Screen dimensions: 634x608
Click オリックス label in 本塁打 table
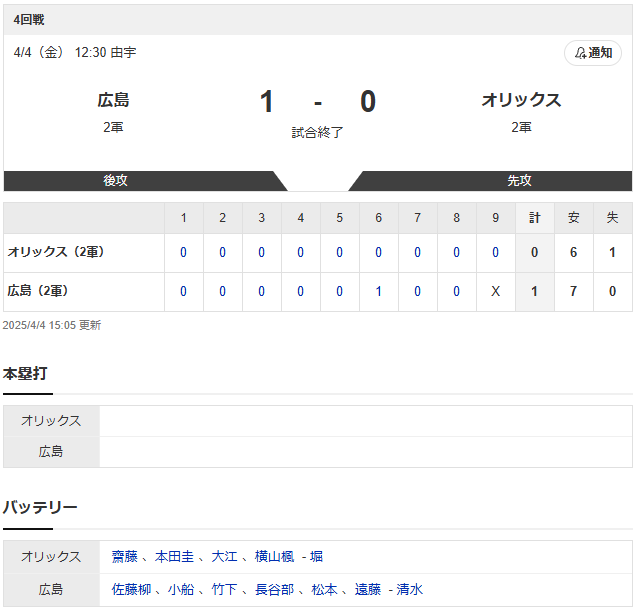coord(51,421)
